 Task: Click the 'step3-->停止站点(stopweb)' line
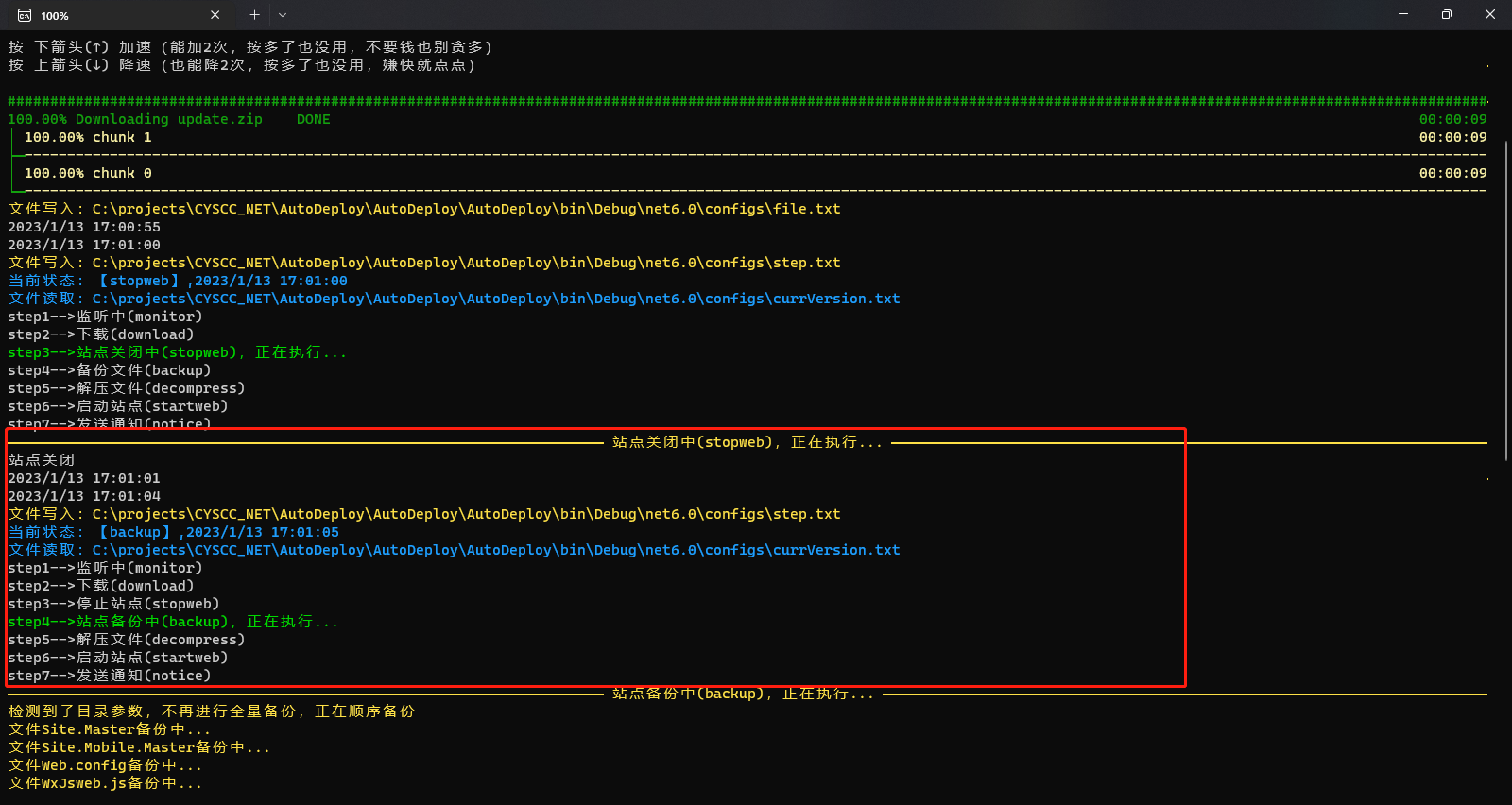tap(113, 604)
